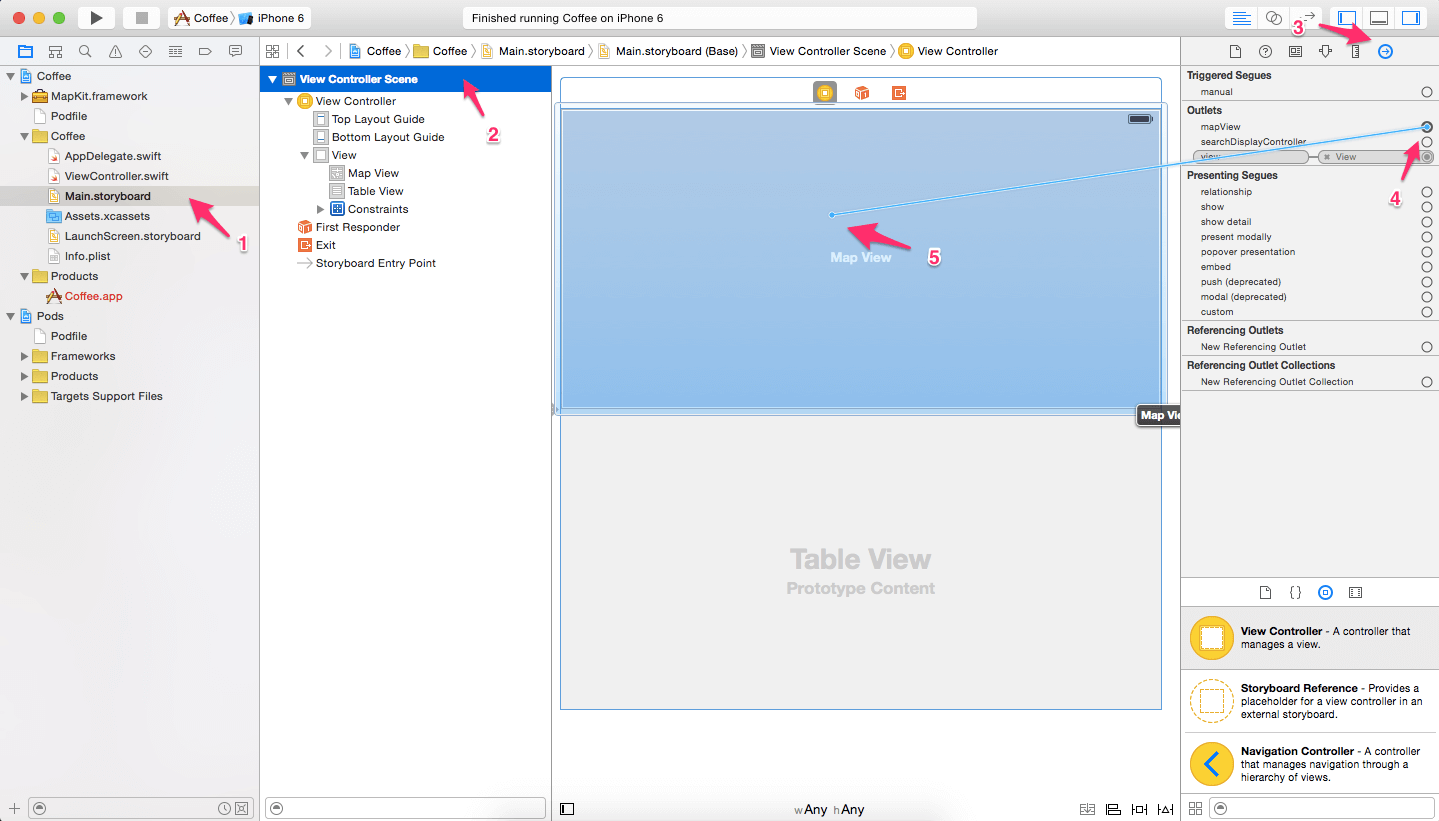Focus the Object library filter field

tap(1321, 808)
